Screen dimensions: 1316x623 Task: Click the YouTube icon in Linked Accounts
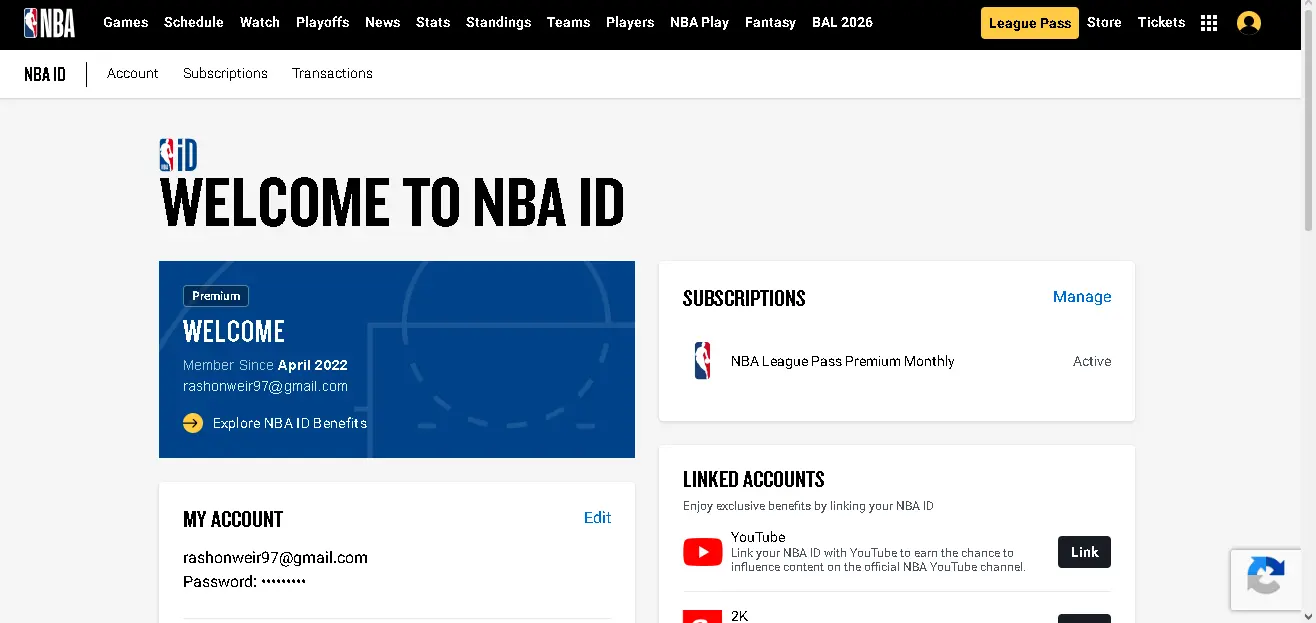[x=703, y=552]
